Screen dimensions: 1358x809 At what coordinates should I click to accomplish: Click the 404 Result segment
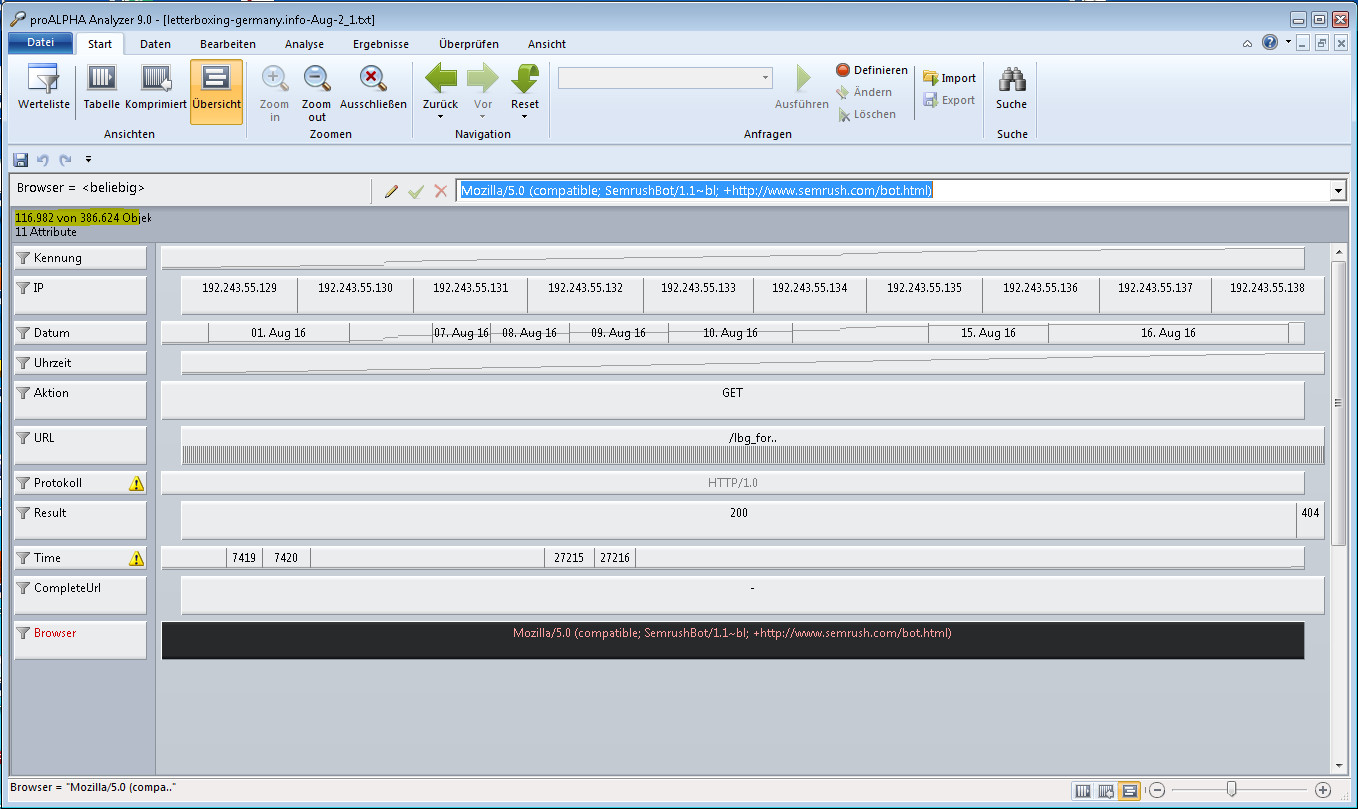1310,513
